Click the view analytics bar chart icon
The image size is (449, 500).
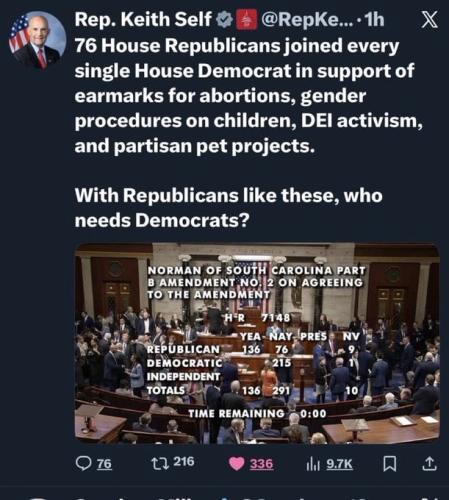[x=313, y=464]
